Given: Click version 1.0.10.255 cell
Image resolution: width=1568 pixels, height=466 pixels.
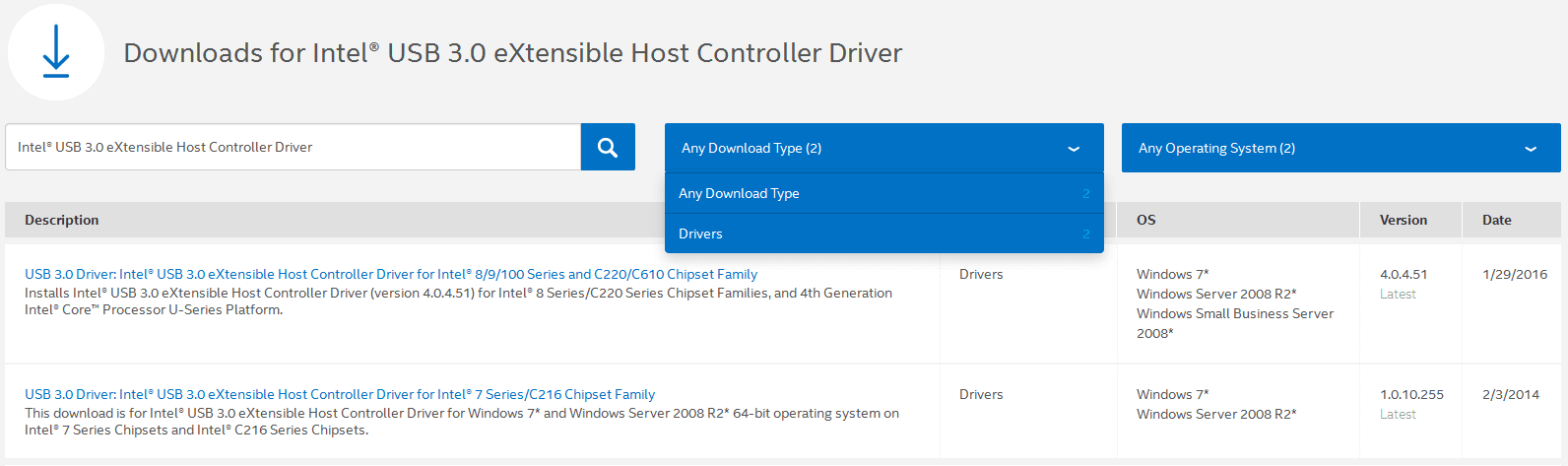Looking at the screenshot, I should [x=1411, y=394].
